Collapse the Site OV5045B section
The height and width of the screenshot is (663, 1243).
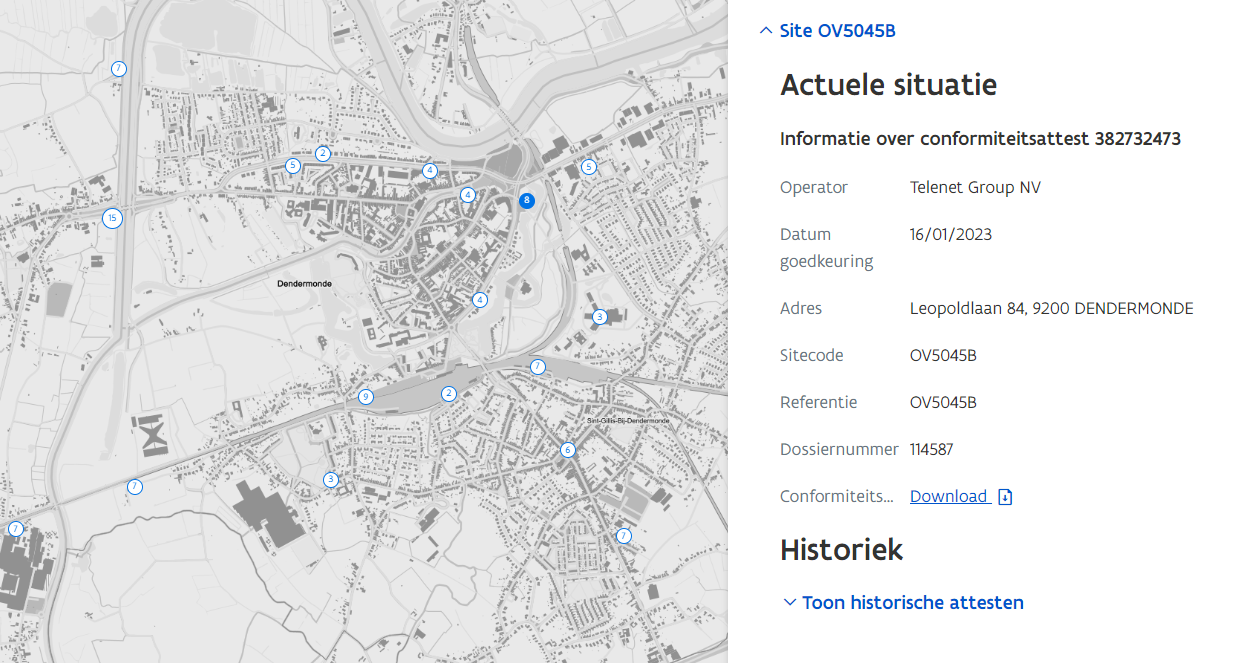(x=827, y=31)
